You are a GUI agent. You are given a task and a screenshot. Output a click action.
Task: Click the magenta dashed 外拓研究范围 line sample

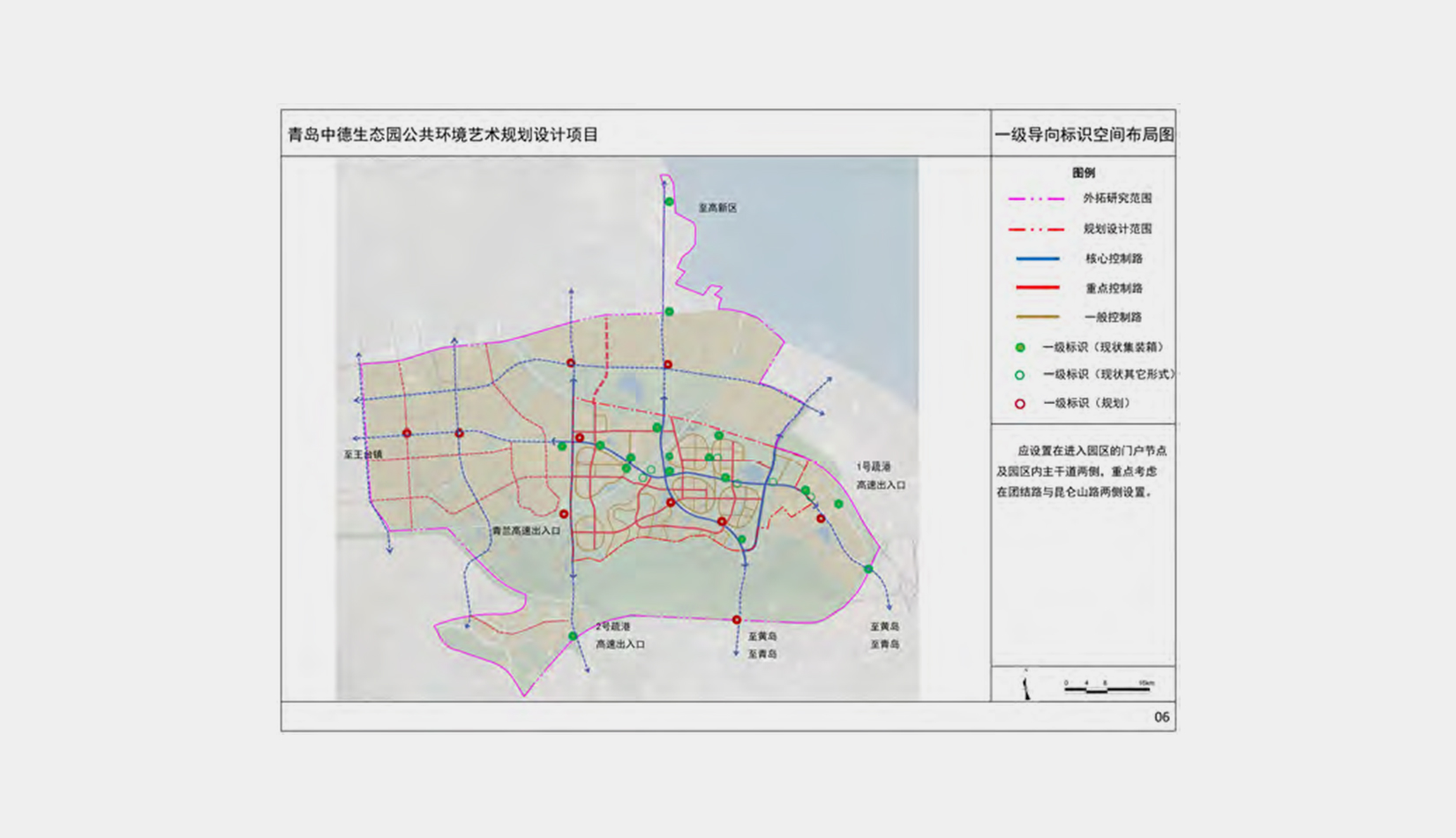[1037, 198]
